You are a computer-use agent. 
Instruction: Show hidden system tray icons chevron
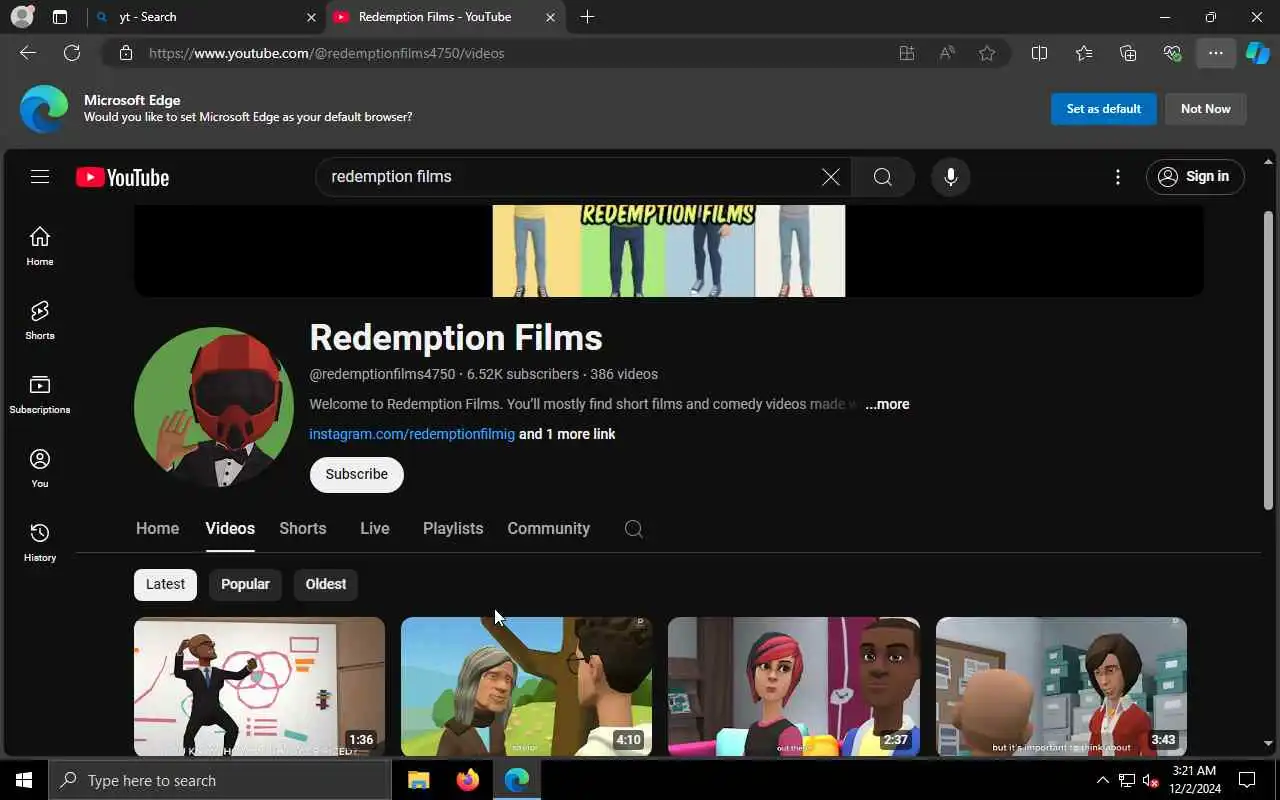(x=1103, y=780)
